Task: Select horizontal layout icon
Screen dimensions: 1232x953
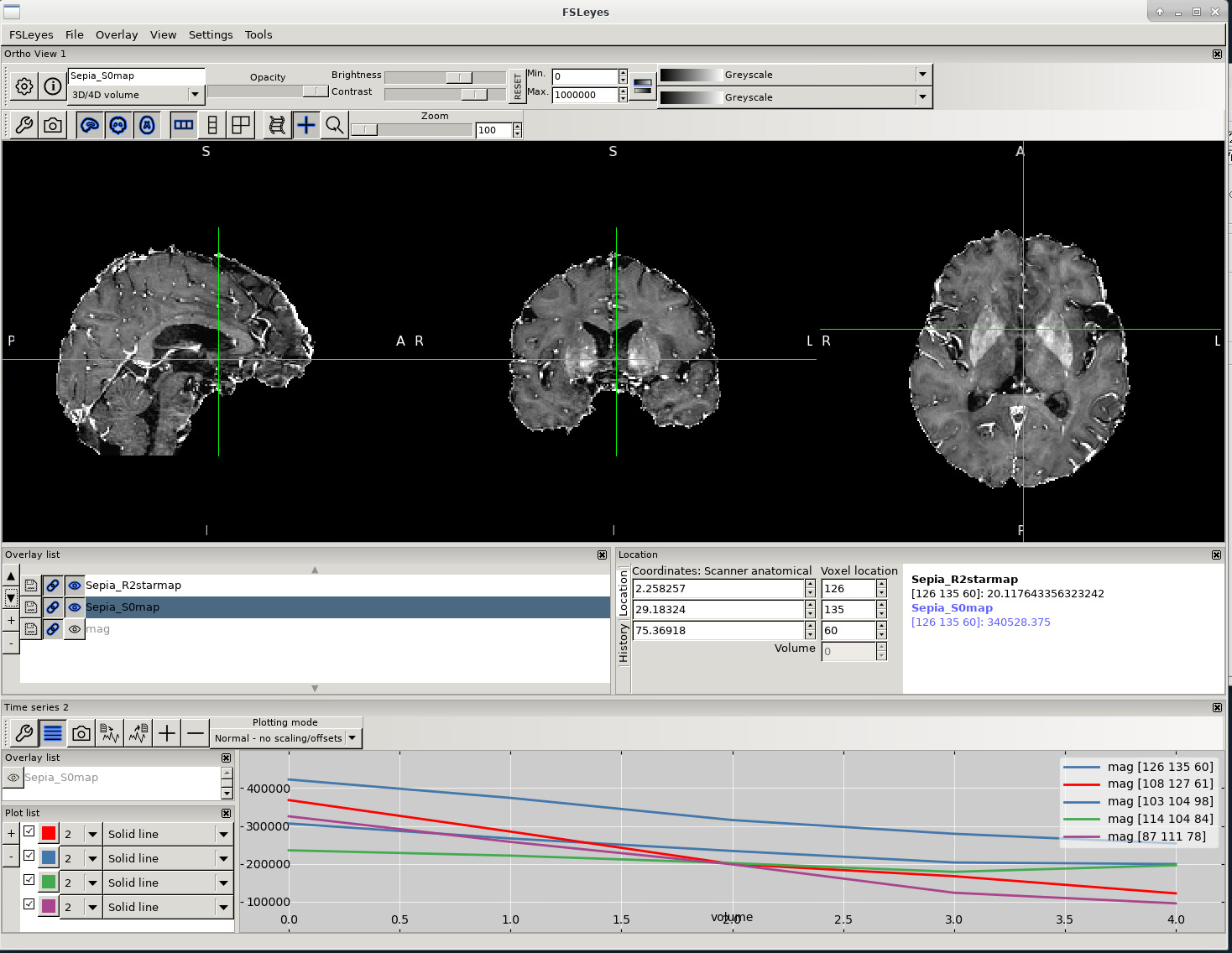Action: click(x=184, y=125)
